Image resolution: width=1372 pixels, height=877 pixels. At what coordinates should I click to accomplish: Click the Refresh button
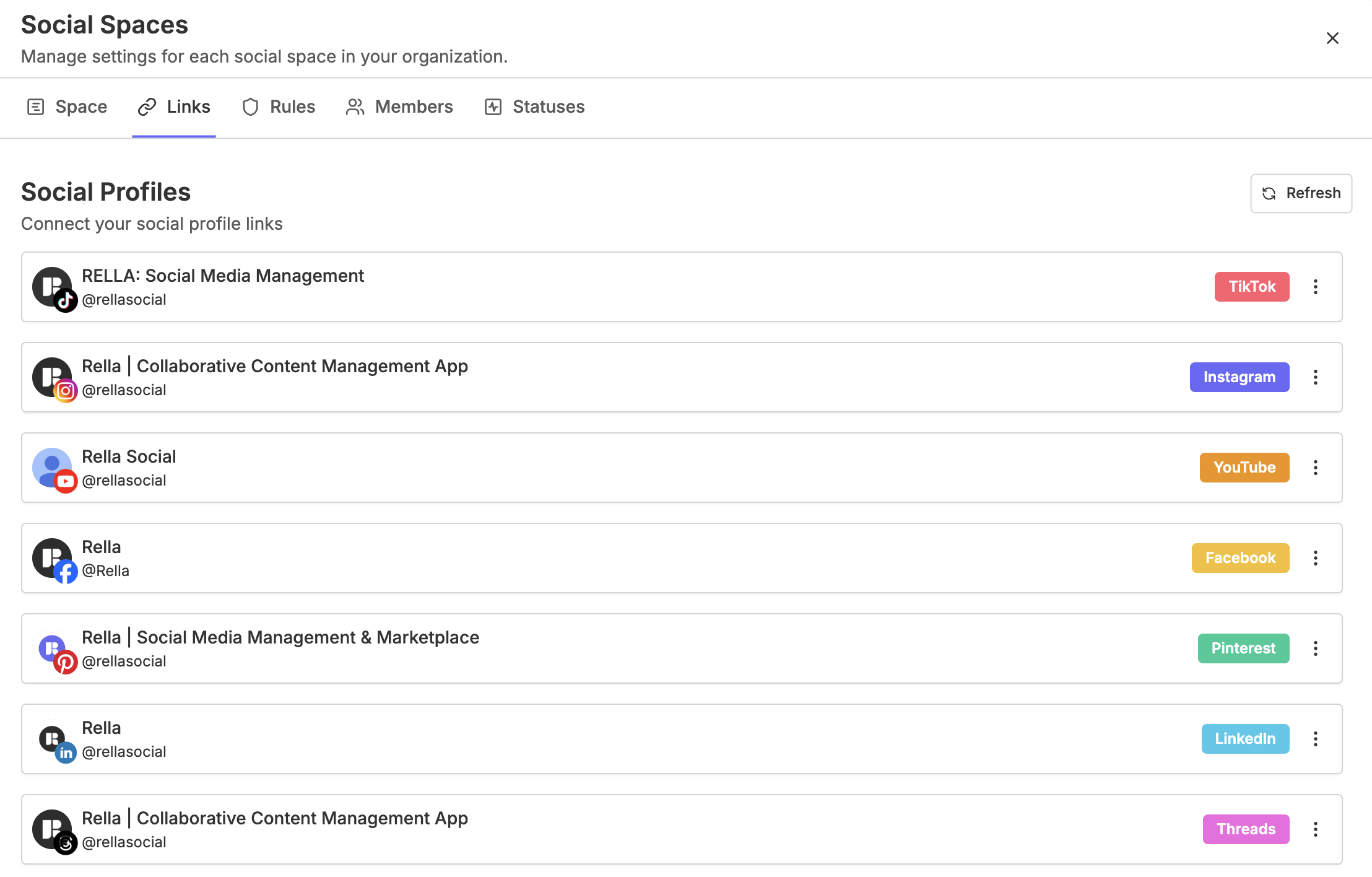pyautogui.click(x=1301, y=193)
